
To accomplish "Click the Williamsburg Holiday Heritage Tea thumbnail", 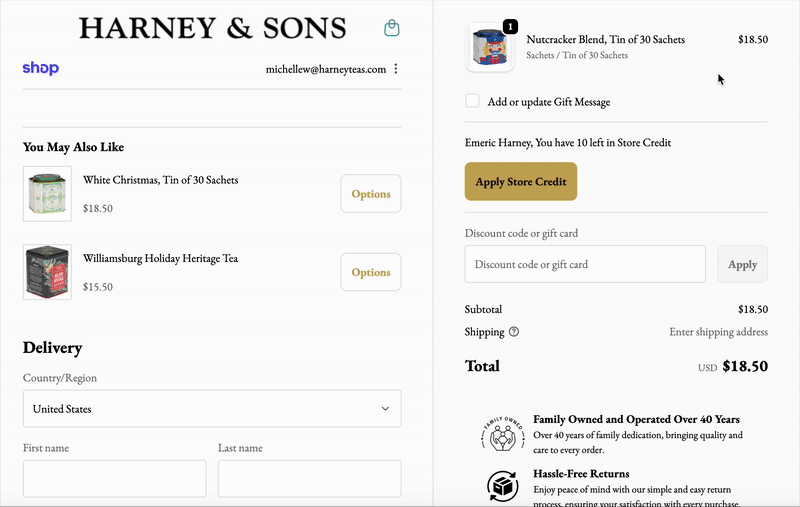I will tap(47, 272).
